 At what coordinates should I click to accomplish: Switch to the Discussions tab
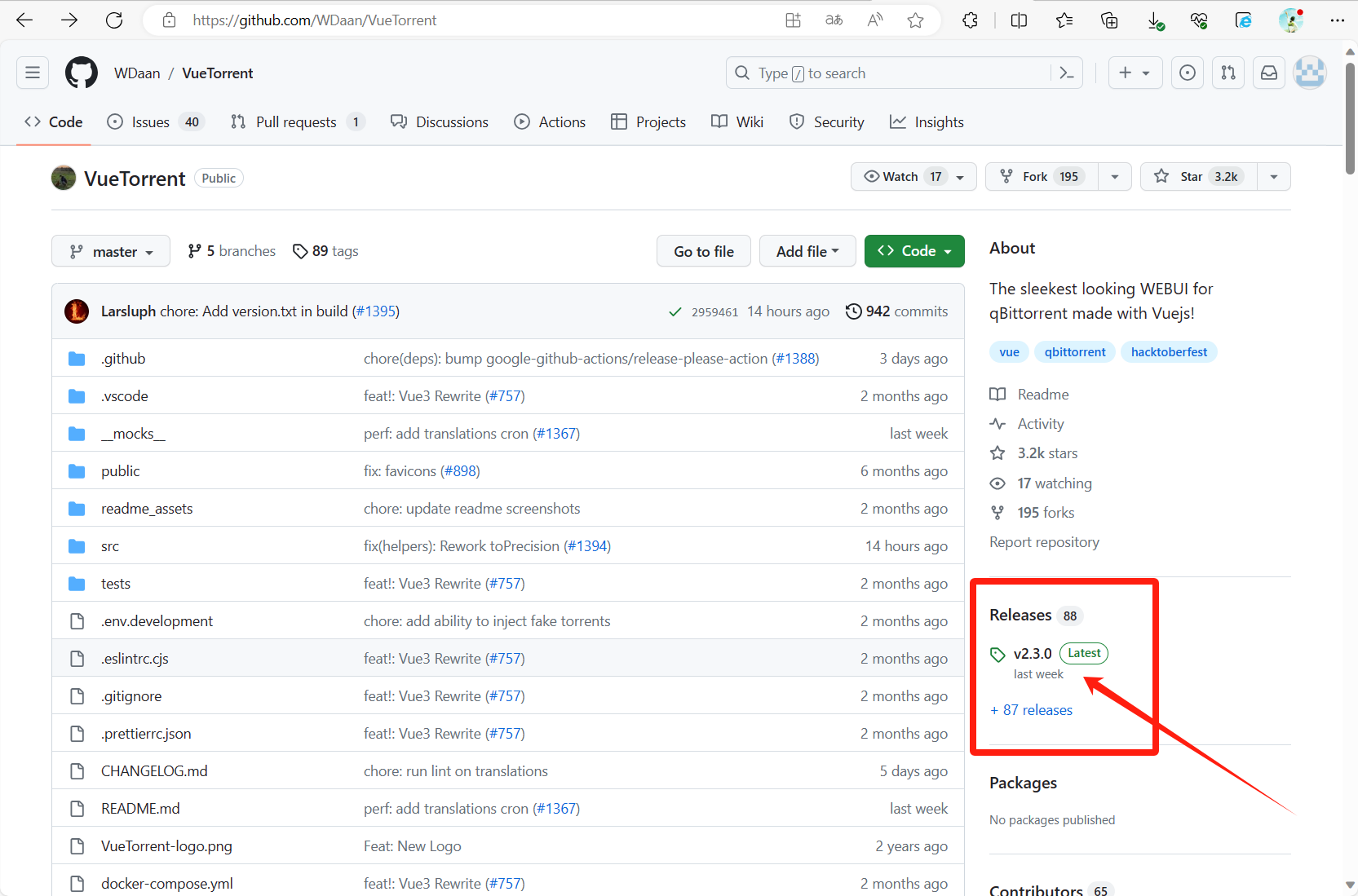(x=440, y=122)
